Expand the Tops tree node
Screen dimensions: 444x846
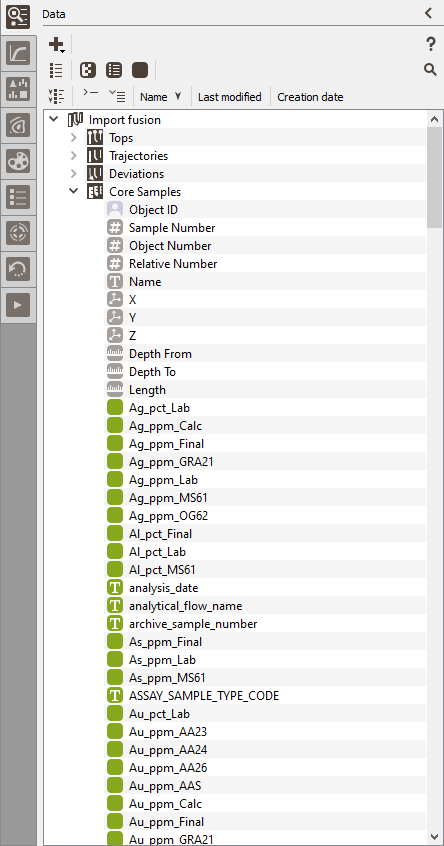pyautogui.click(x=74, y=138)
